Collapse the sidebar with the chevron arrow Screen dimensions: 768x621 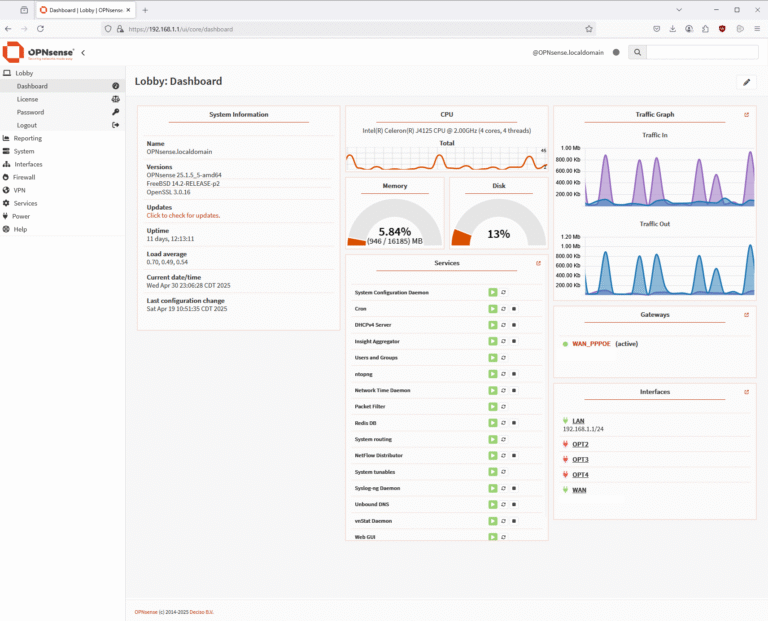point(83,52)
